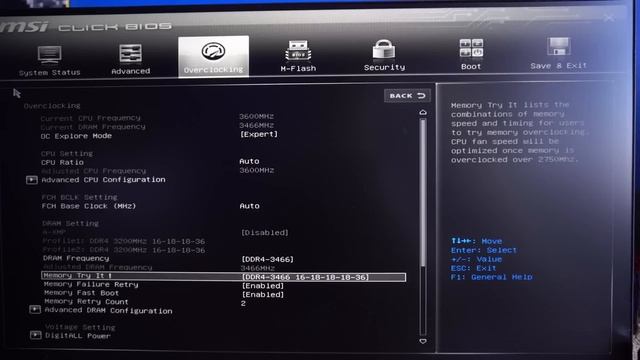Click the vertical scrollbar track of settings list
640x360 pixels.
[x=423, y=227]
